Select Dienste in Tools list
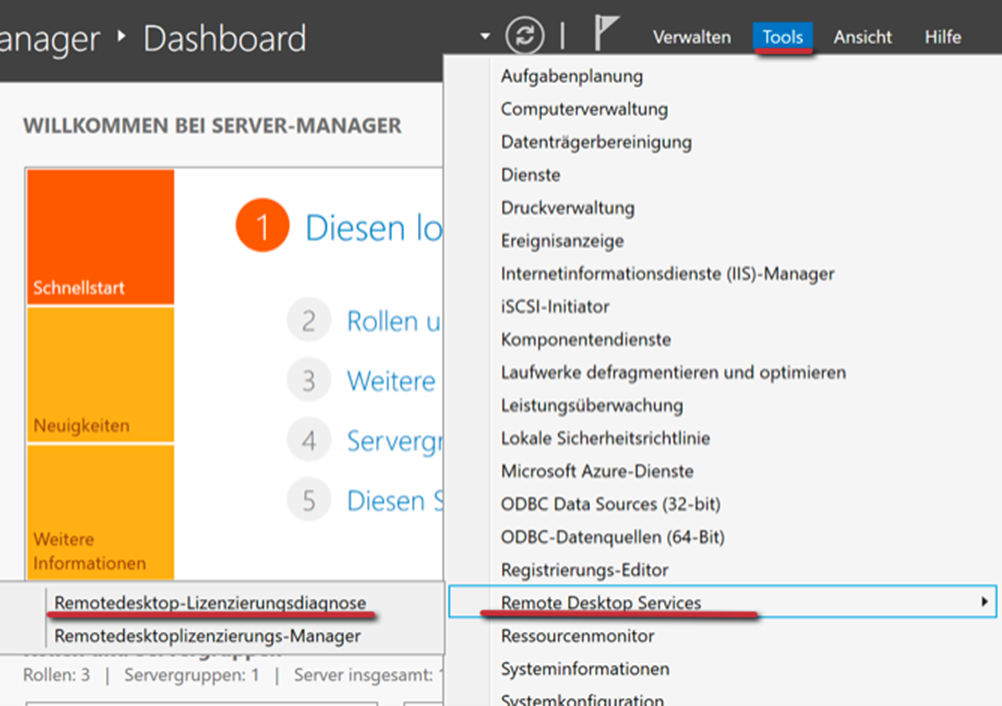 coord(530,175)
